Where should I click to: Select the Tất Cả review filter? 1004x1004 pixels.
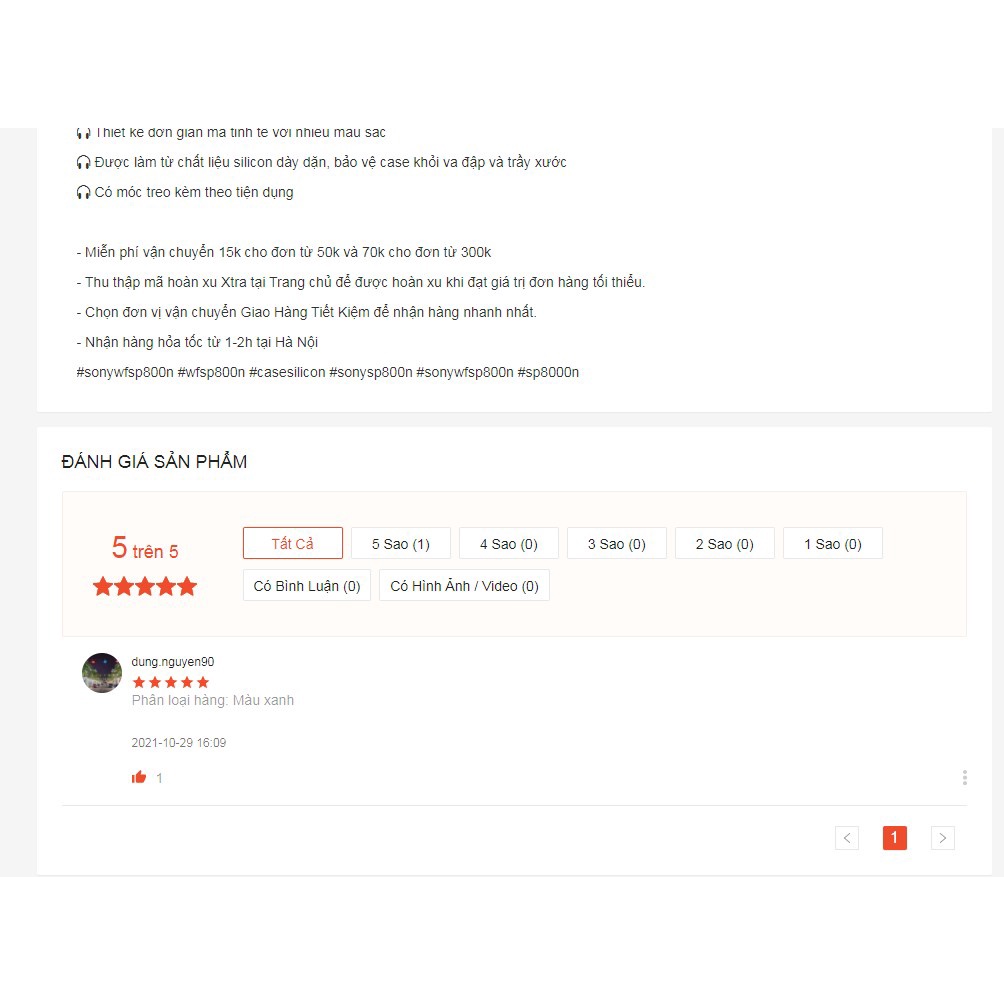click(x=293, y=544)
